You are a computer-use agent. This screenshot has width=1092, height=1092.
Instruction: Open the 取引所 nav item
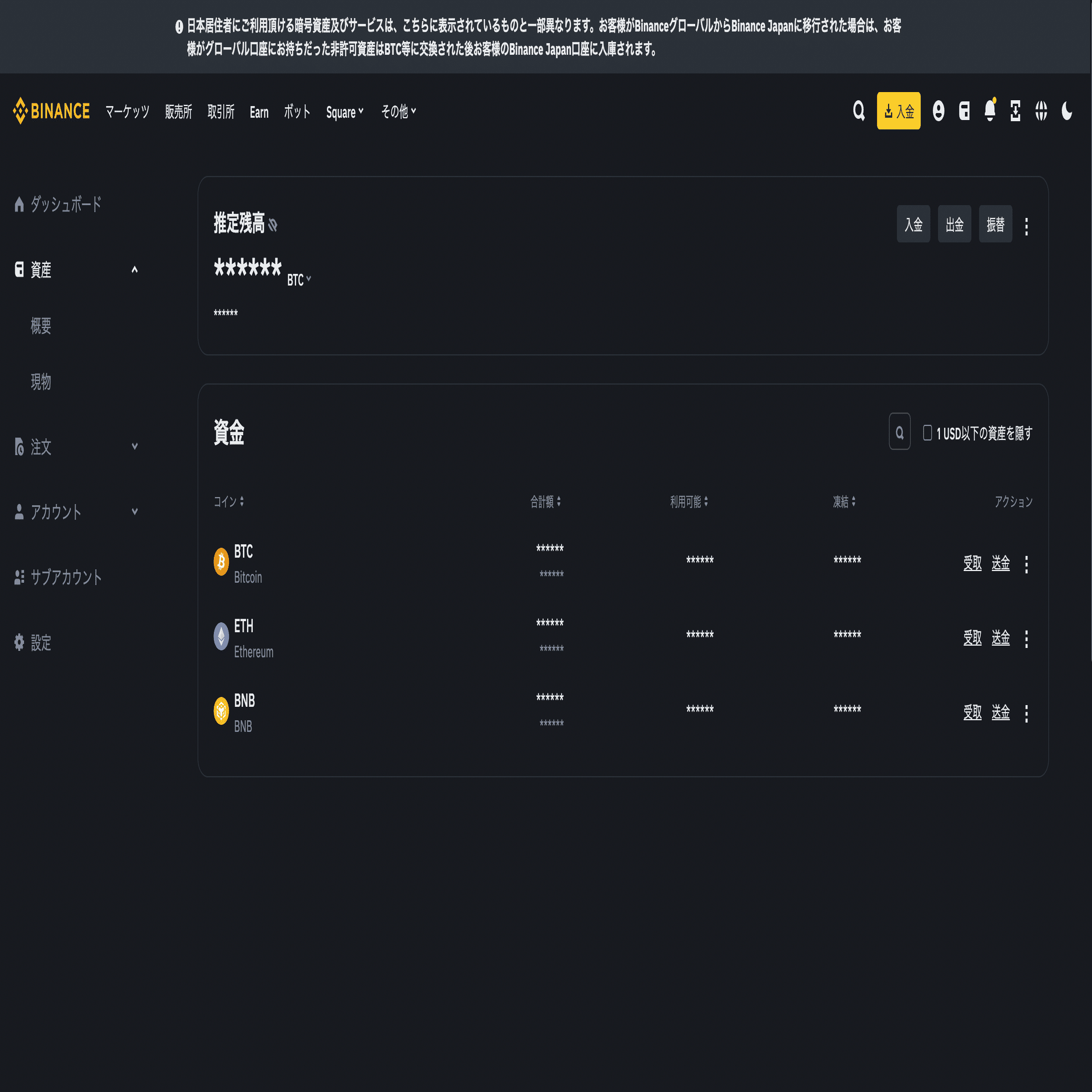(221, 111)
